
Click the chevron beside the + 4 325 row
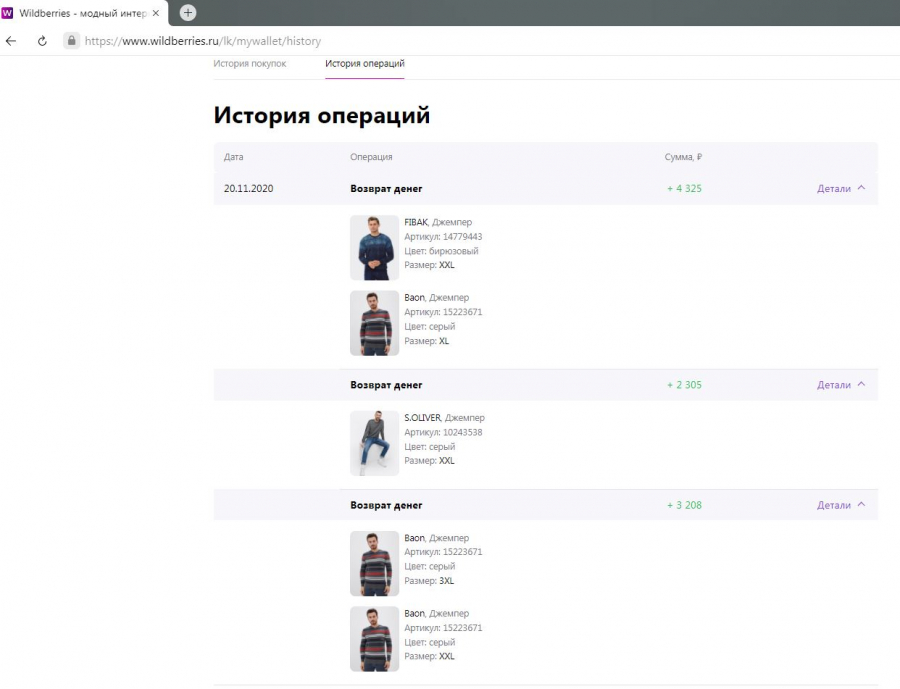(861, 188)
